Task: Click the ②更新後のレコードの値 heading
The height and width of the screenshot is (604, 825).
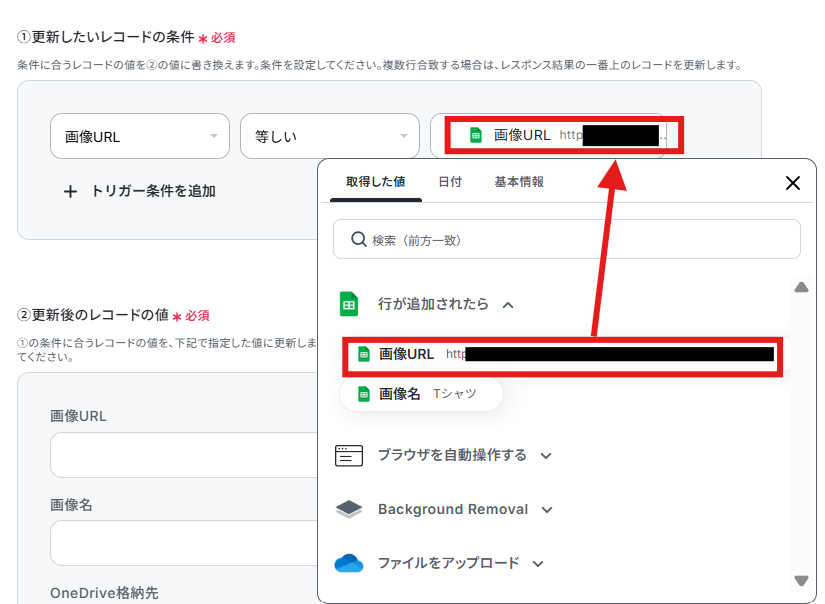Action: [93, 315]
